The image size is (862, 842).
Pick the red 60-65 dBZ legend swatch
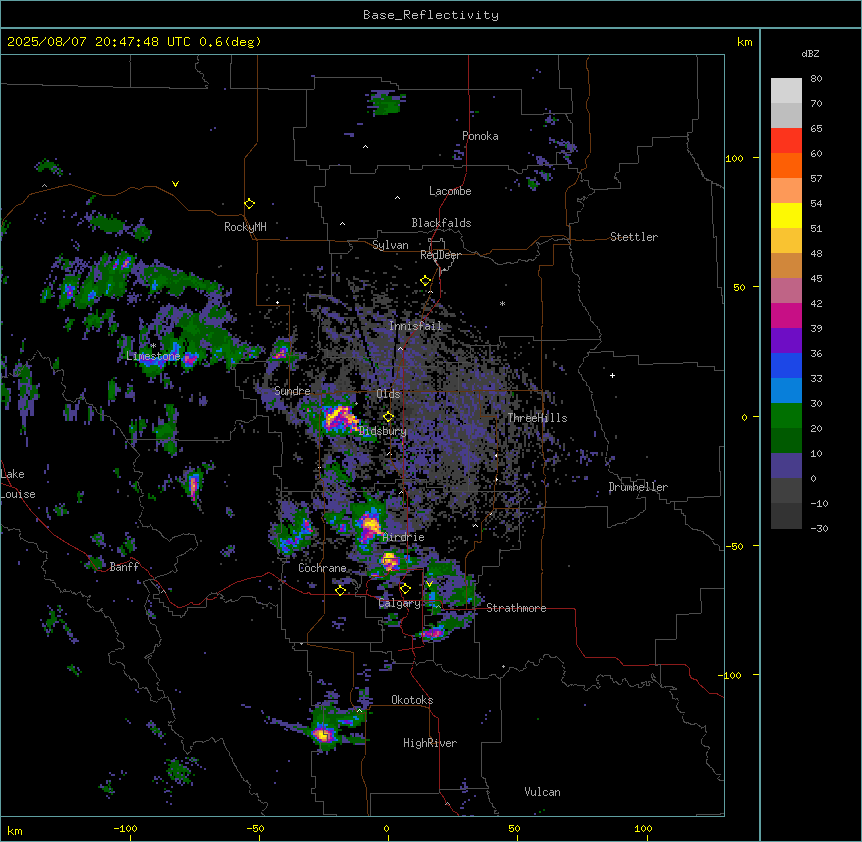[x=786, y=141]
